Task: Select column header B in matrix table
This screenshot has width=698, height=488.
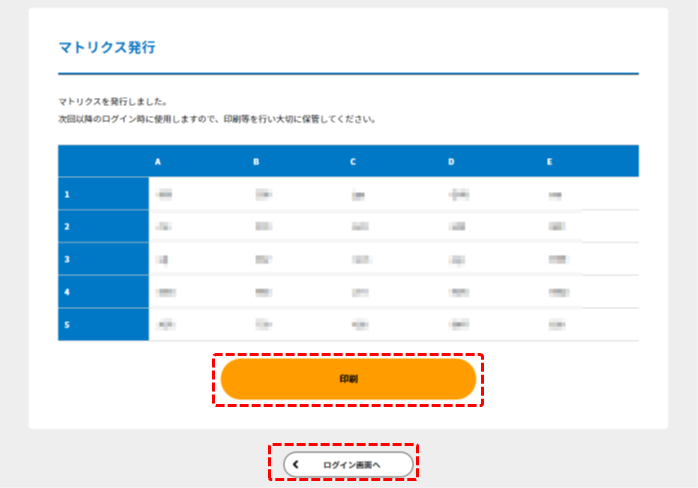Action: tap(256, 162)
